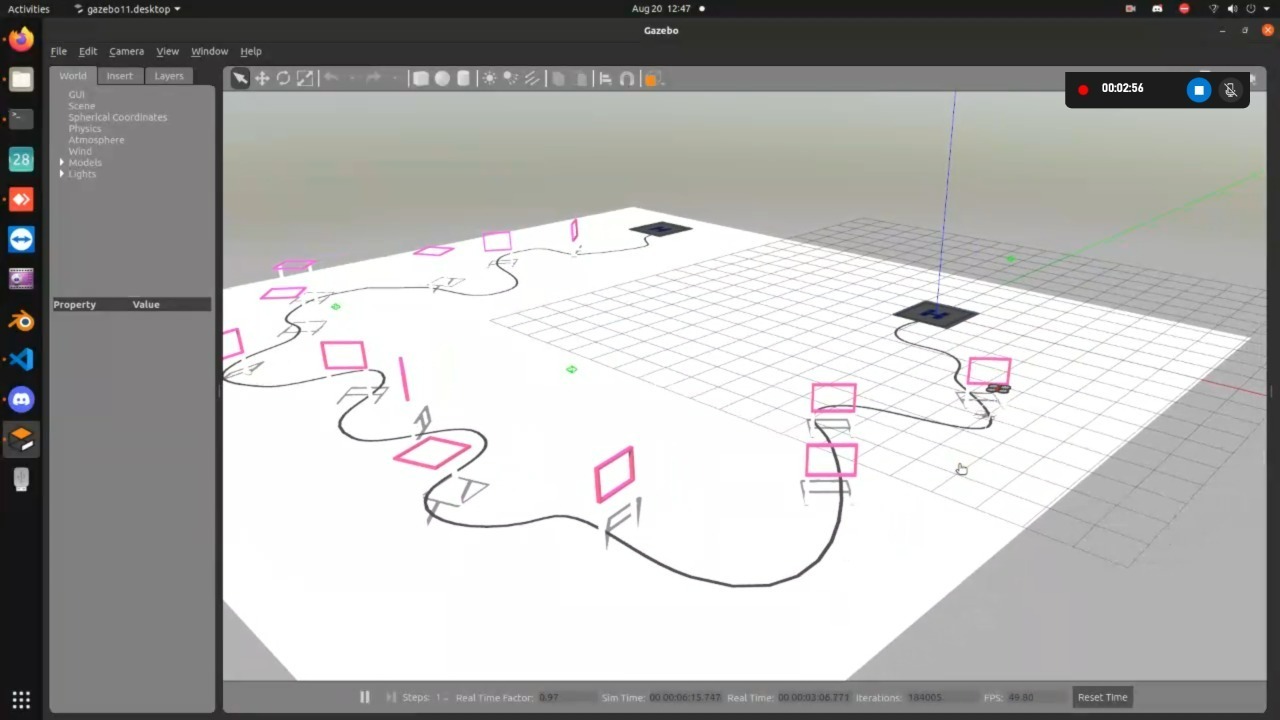Add a cylinder to the world
Screen dimensions: 1280x720
click(x=463, y=78)
